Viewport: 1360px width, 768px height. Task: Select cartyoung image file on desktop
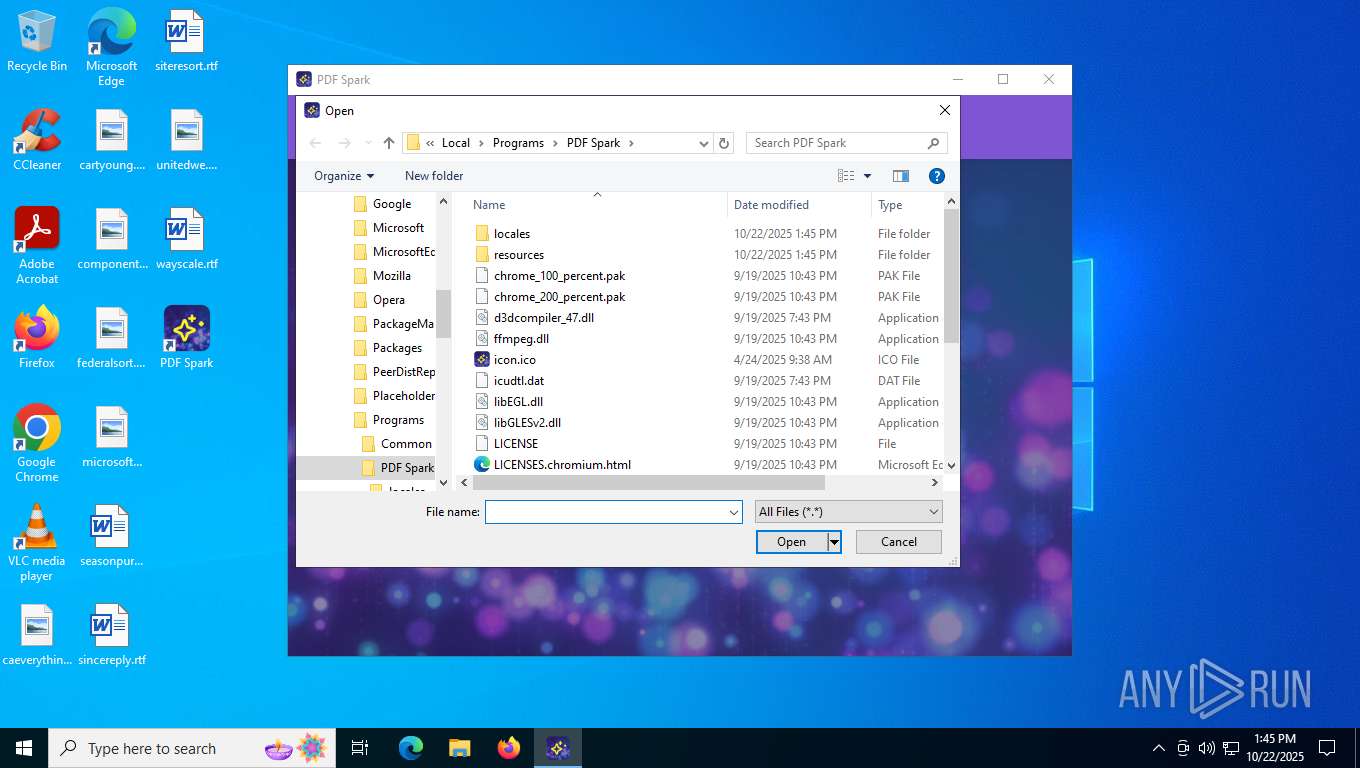click(x=111, y=140)
